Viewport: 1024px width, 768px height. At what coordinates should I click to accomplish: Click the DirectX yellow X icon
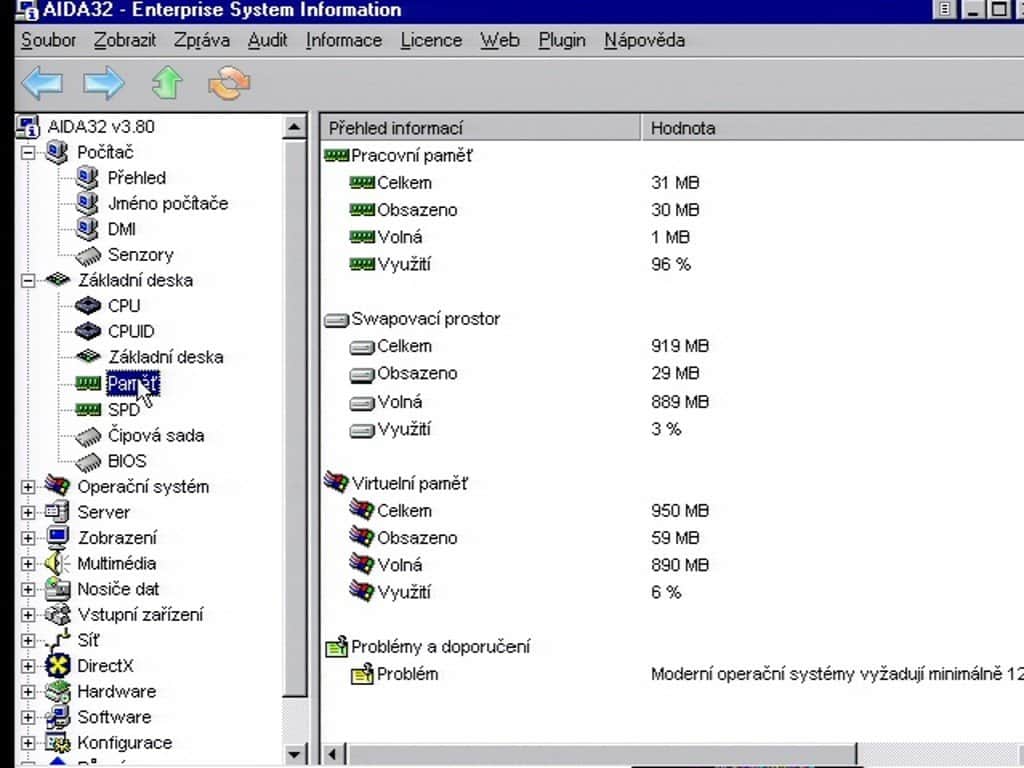pyautogui.click(x=57, y=665)
